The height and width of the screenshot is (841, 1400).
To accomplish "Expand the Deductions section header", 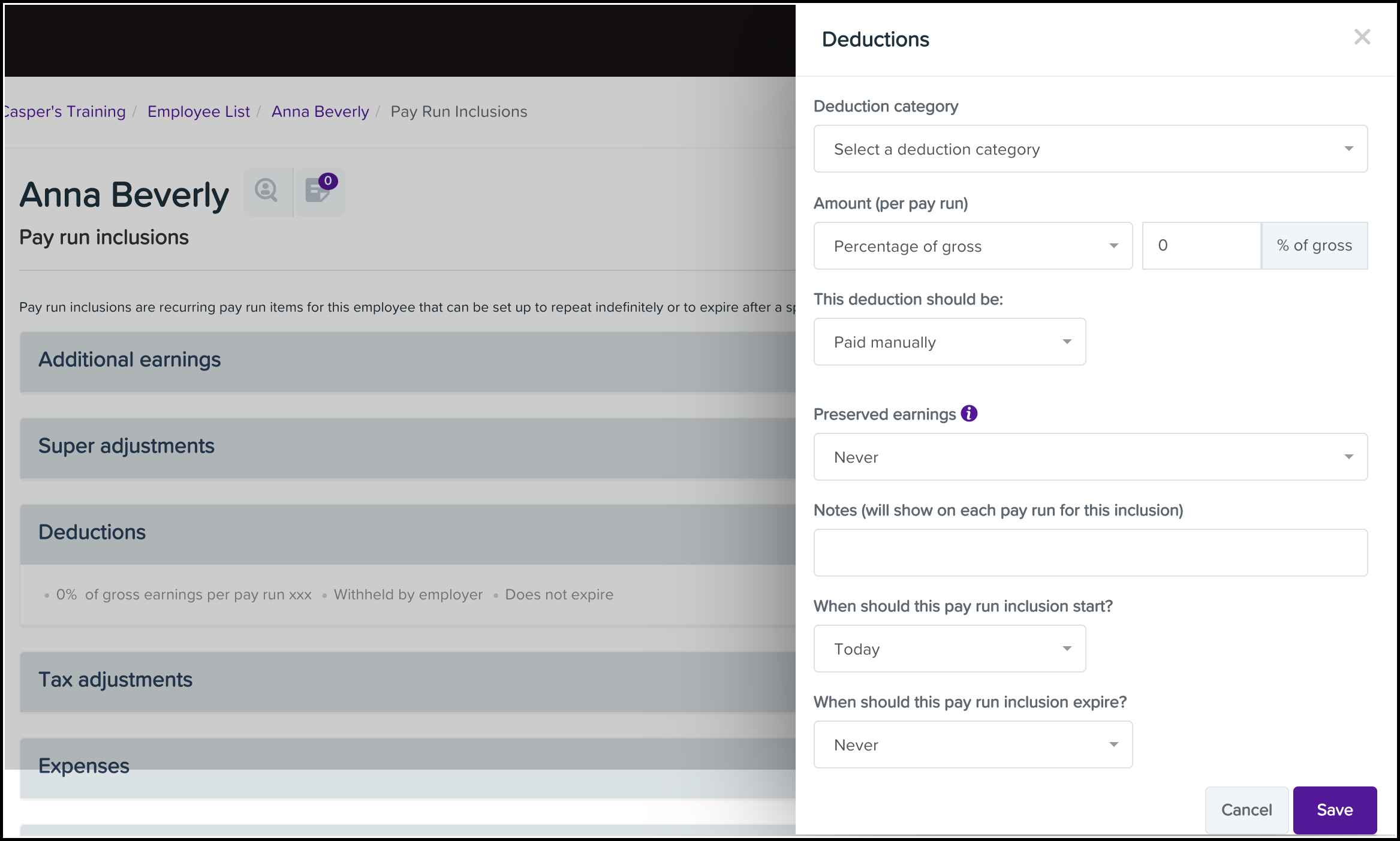I will pyautogui.click(x=408, y=534).
